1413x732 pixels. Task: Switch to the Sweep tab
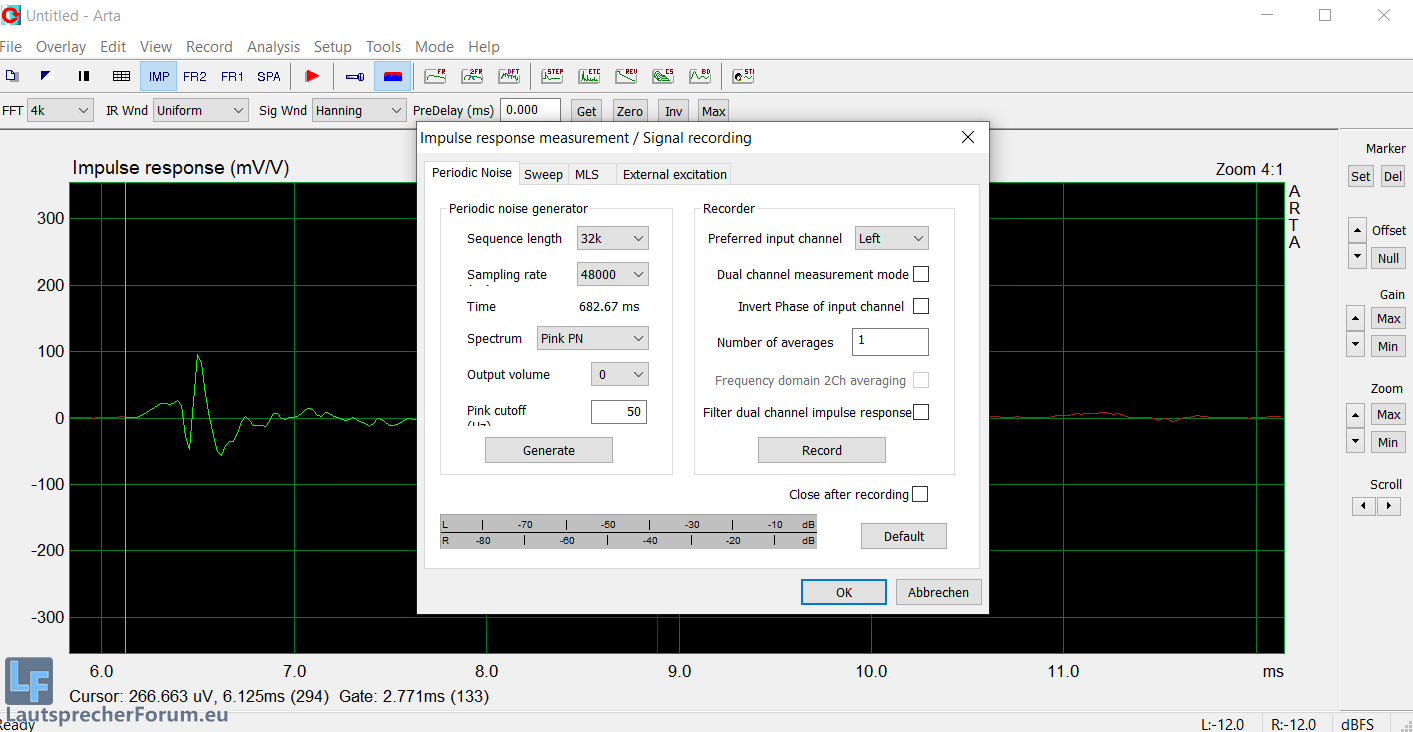pyautogui.click(x=543, y=174)
